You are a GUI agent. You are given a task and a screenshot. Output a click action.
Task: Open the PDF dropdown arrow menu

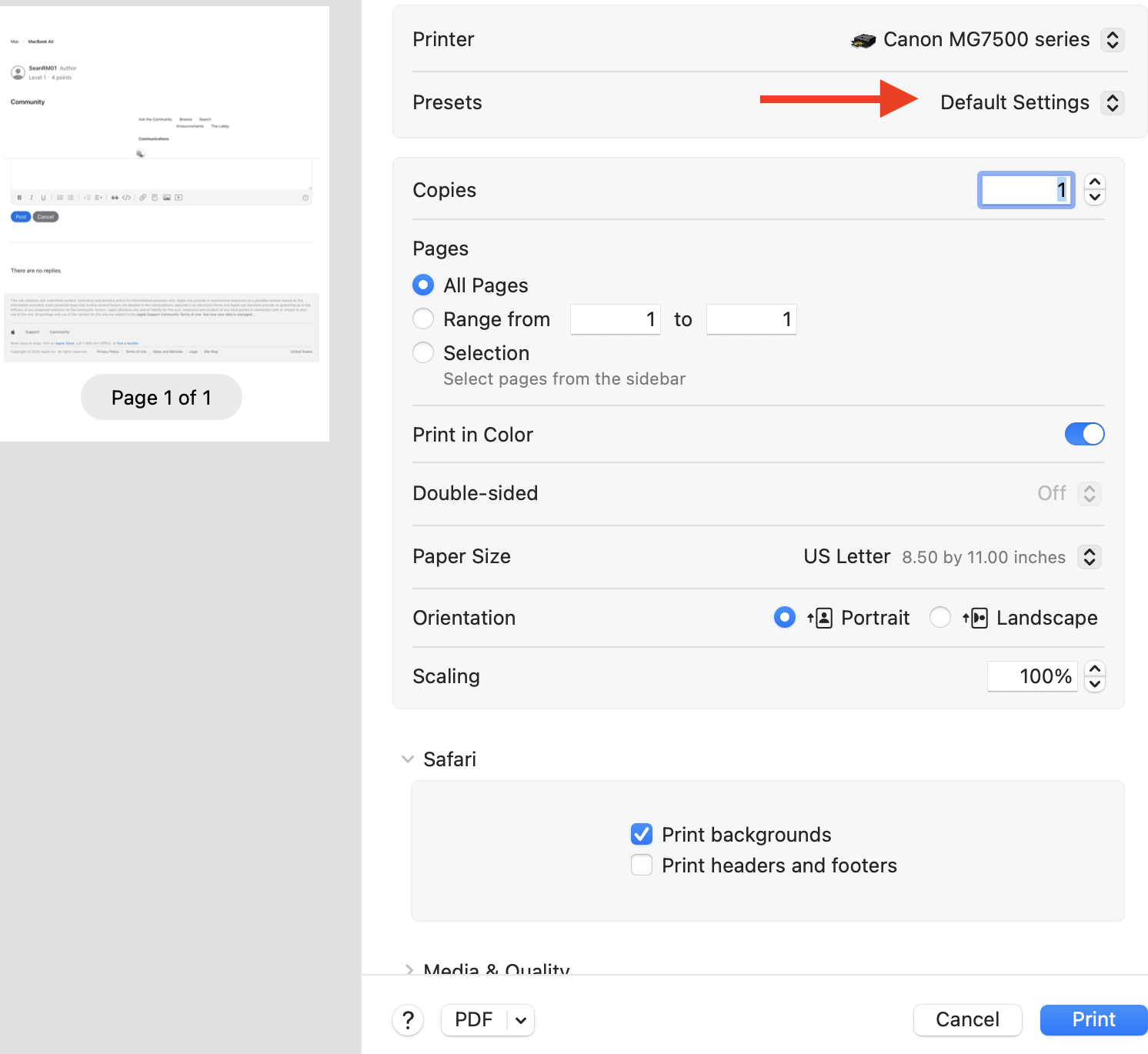point(521,1020)
